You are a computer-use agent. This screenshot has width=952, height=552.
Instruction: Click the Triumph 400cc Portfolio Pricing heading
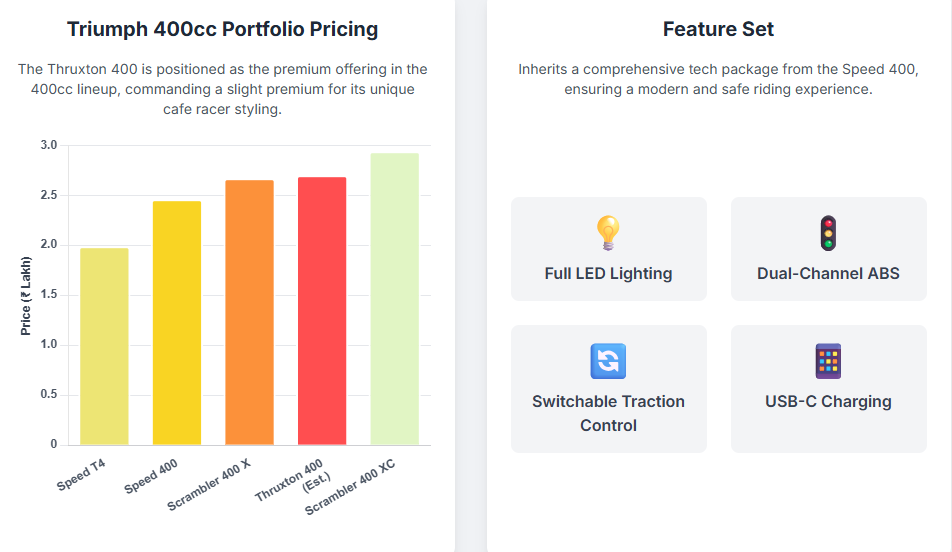(x=222, y=29)
